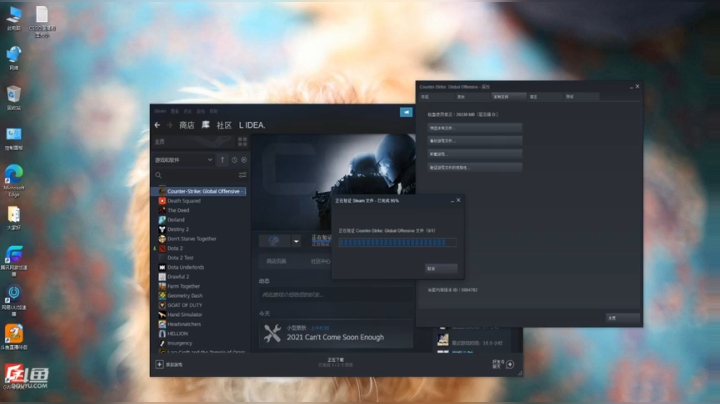Viewport: 720px width, 404px height.
Task: Click the Dota 2 game icon
Action: [162, 248]
